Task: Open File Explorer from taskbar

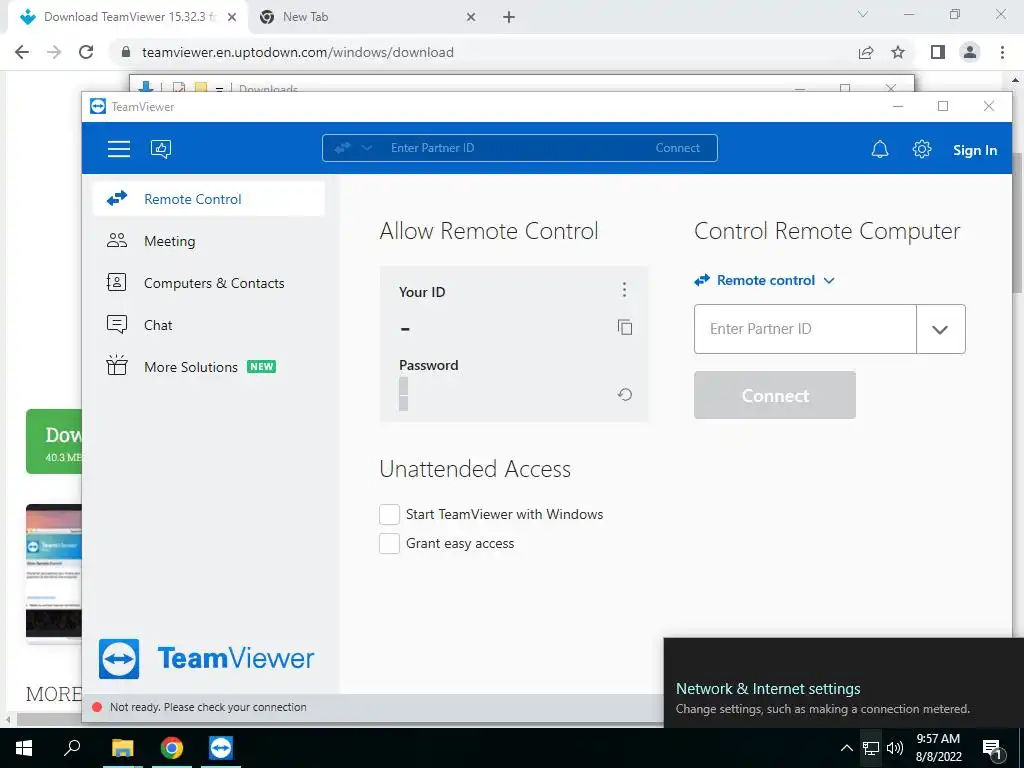Action: 122,748
